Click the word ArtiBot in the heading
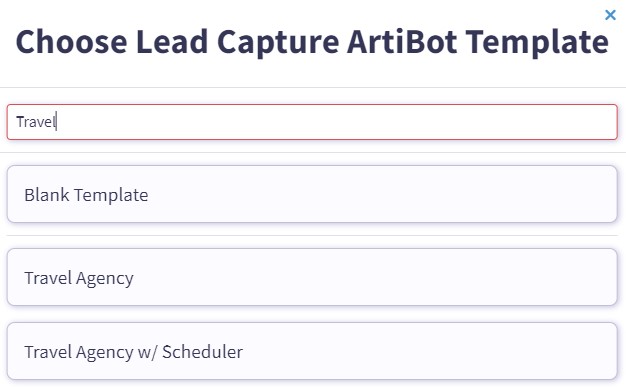 [402, 42]
